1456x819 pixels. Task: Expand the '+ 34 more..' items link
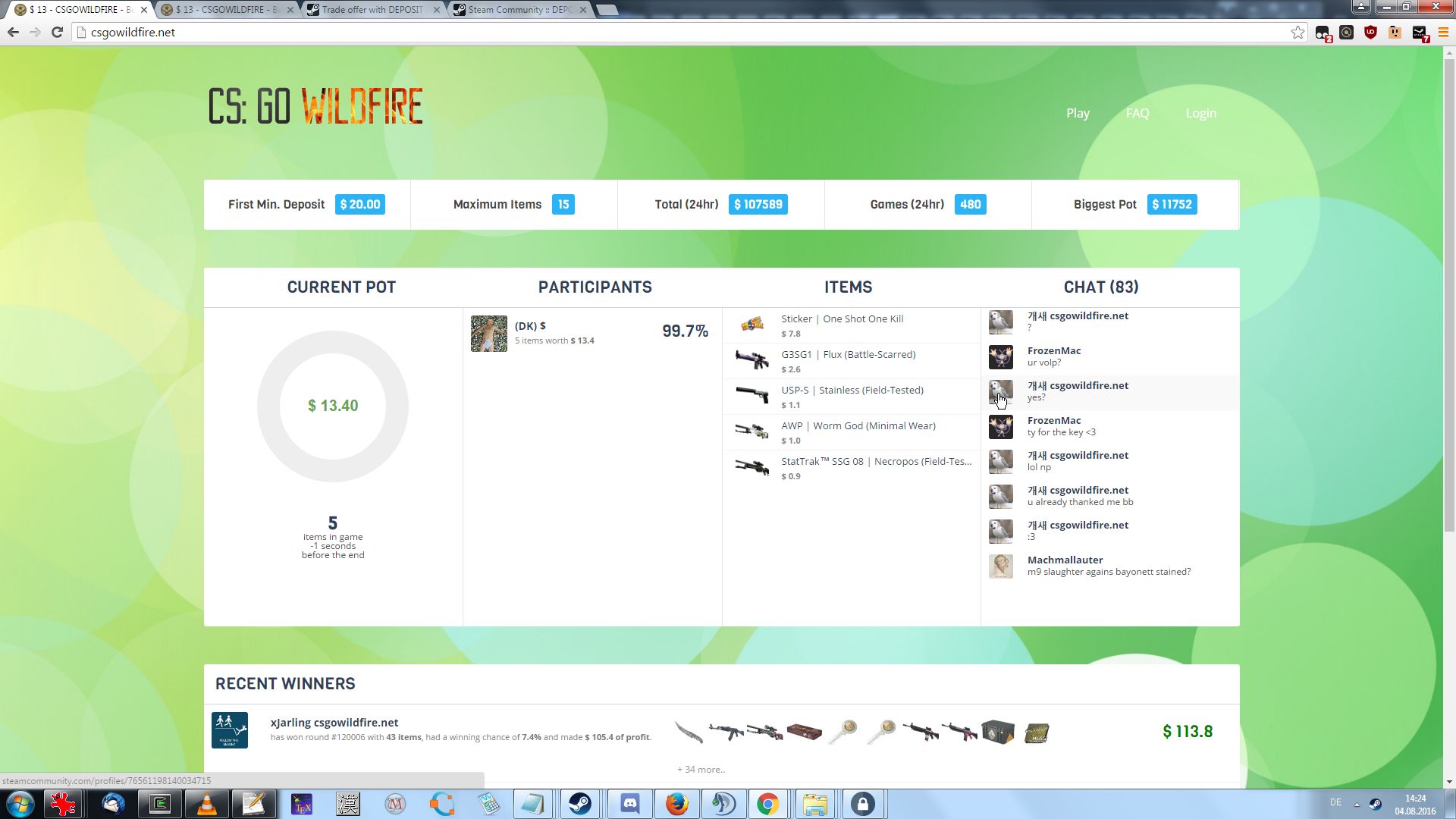(x=701, y=769)
